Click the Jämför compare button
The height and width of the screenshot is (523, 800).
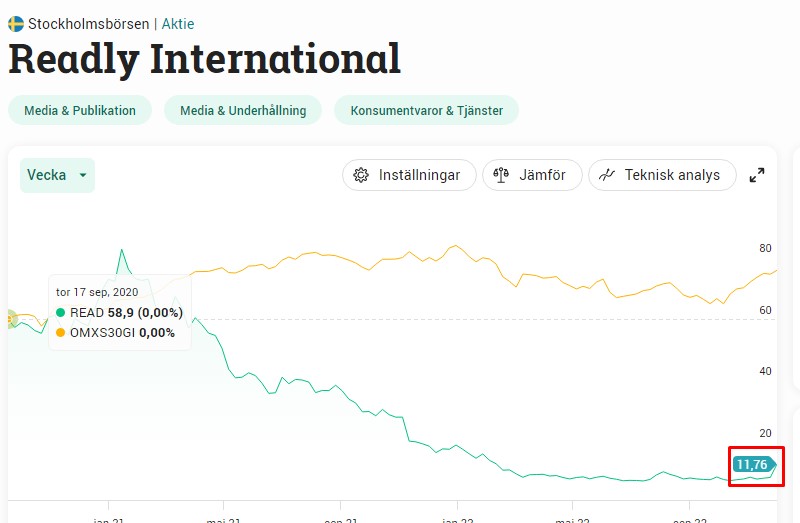click(530, 175)
